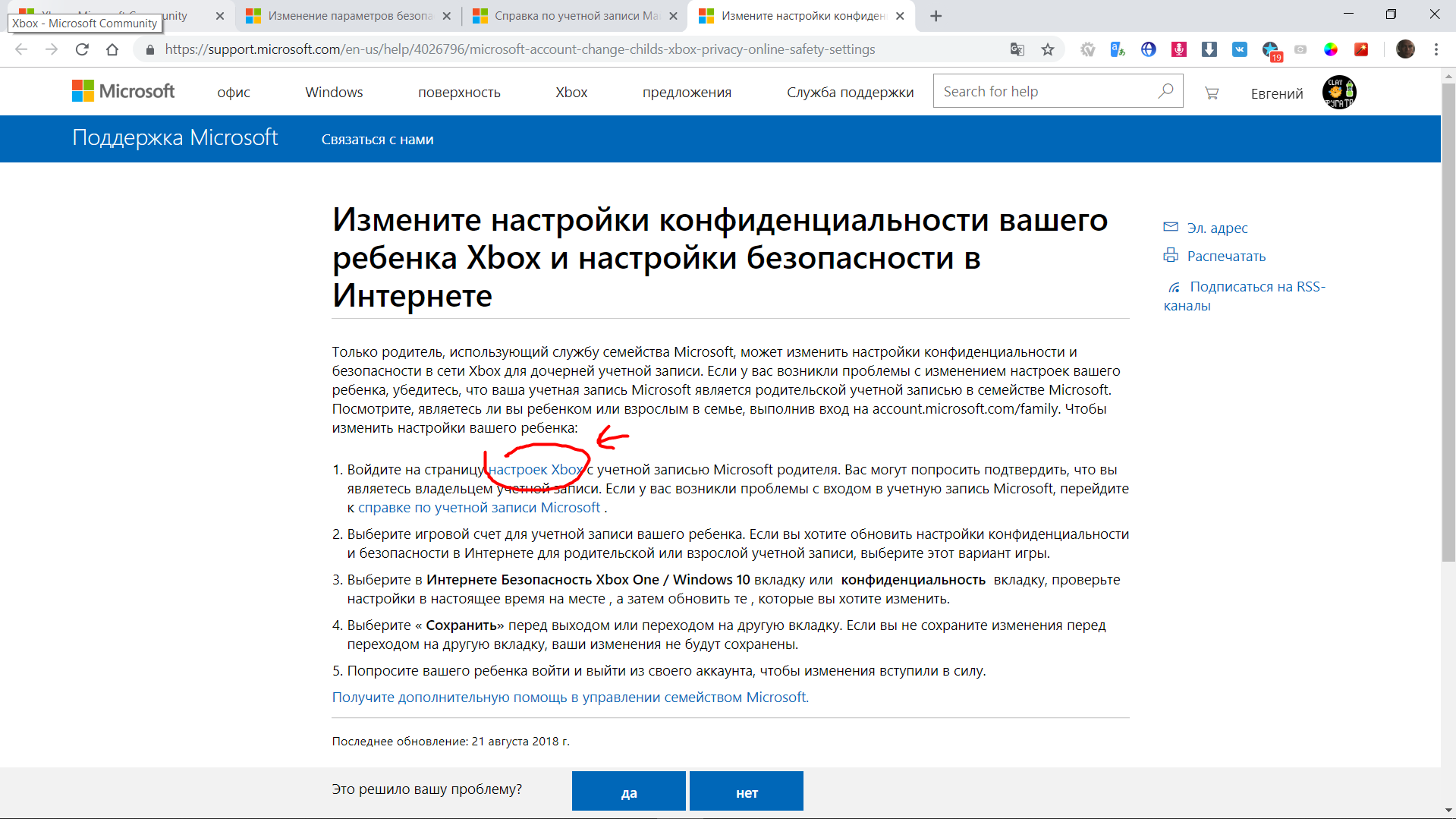Go to the home page icon
Image resolution: width=1456 pixels, height=819 pixels.
tap(112, 49)
